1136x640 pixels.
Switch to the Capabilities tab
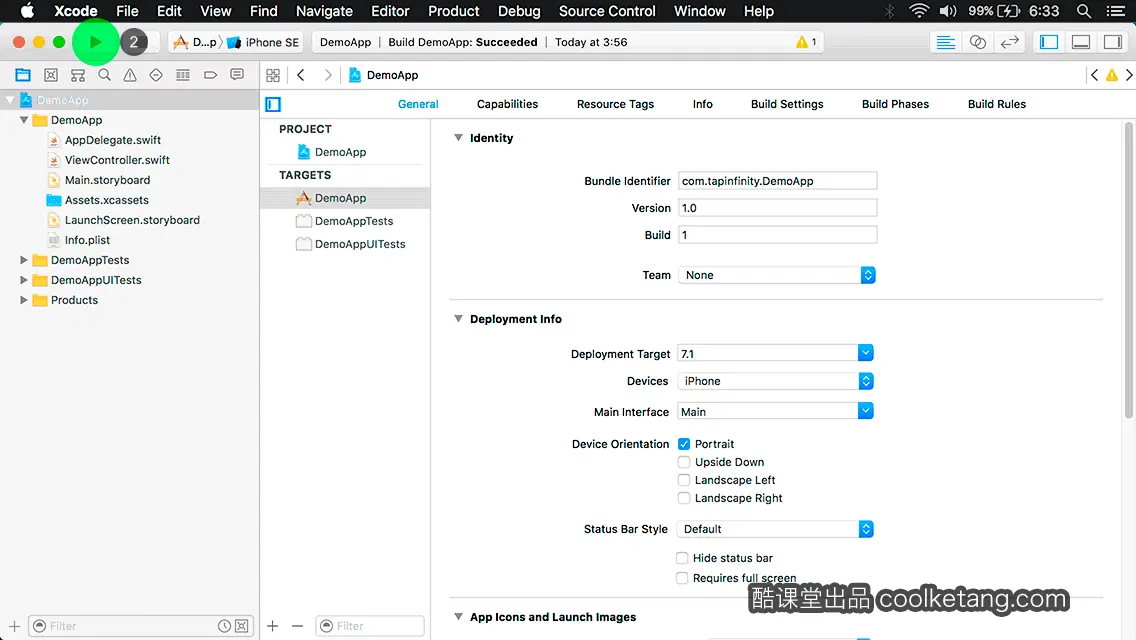click(507, 104)
